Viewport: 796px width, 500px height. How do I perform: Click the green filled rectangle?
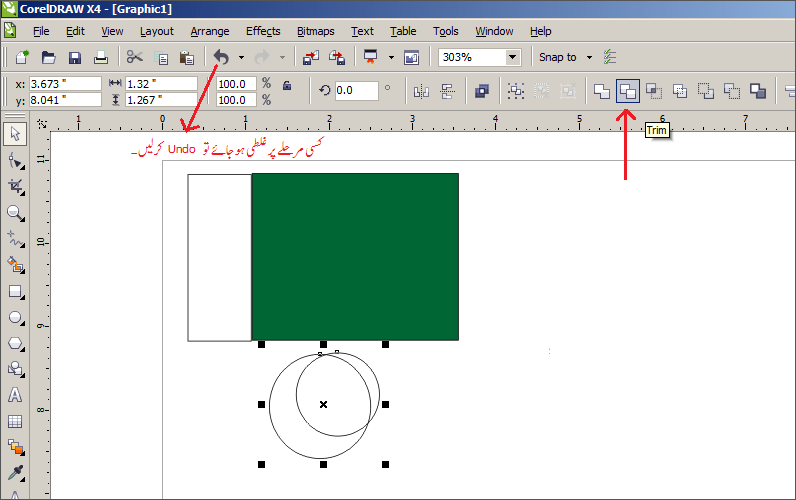coord(355,256)
